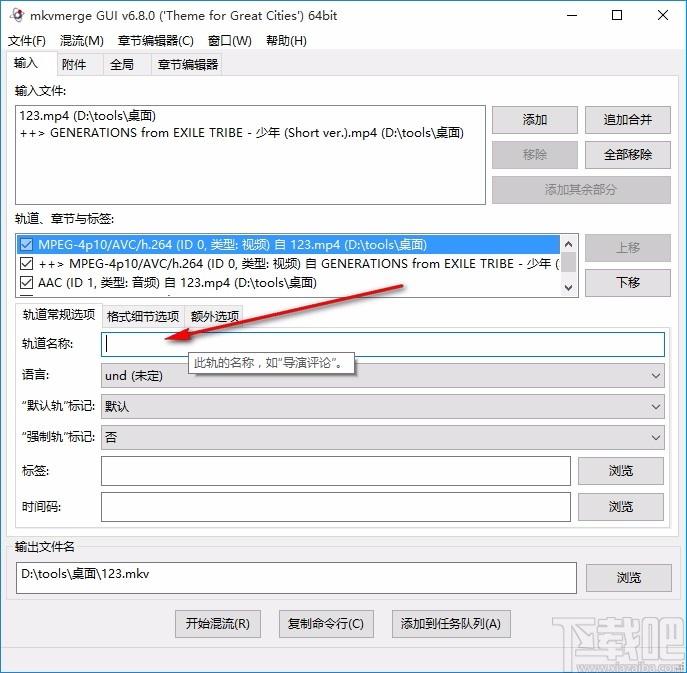
Task: Select the 轨道常规选项 sub-tab
Action: [59, 315]
